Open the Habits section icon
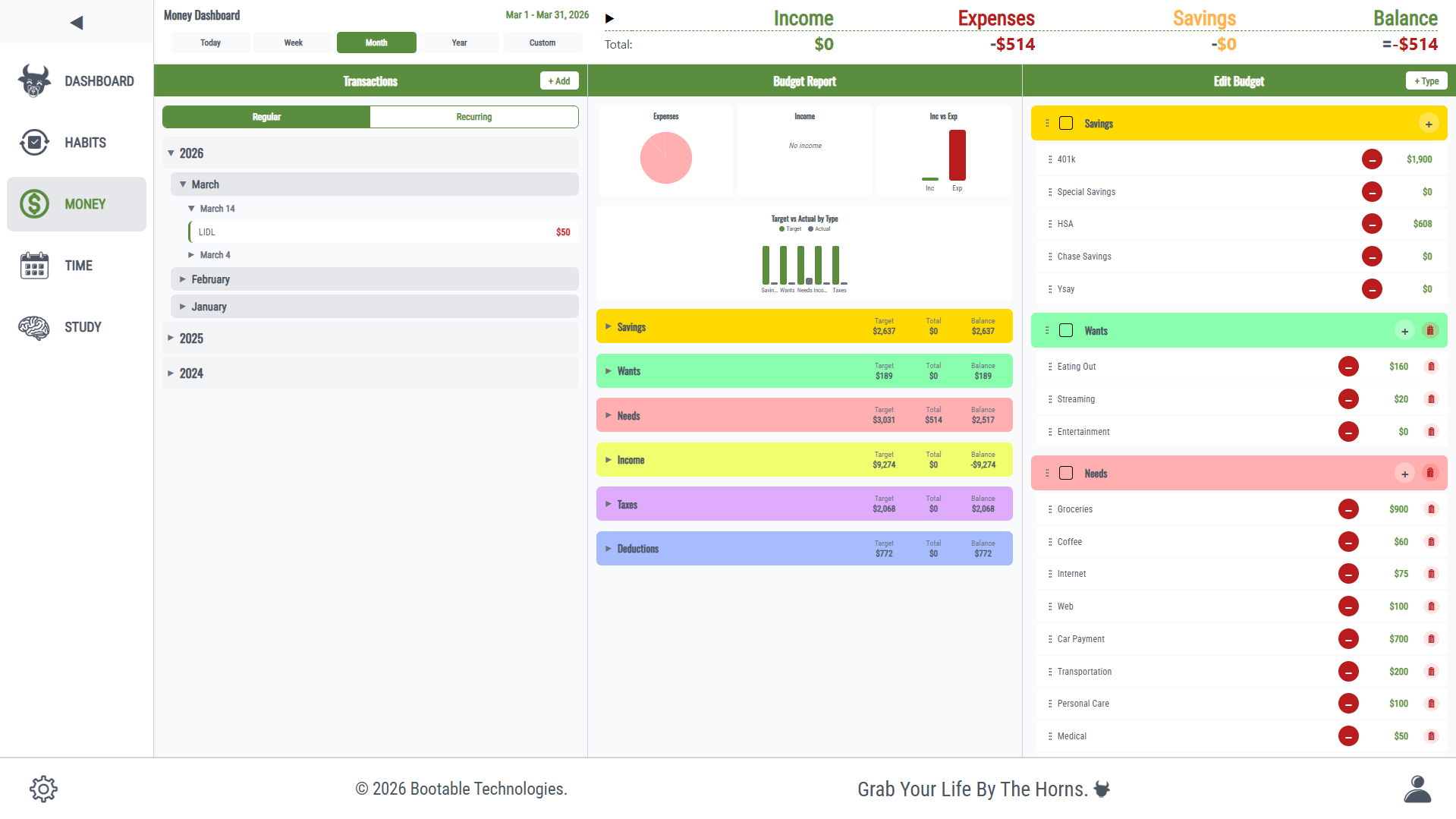 [34, 143]
